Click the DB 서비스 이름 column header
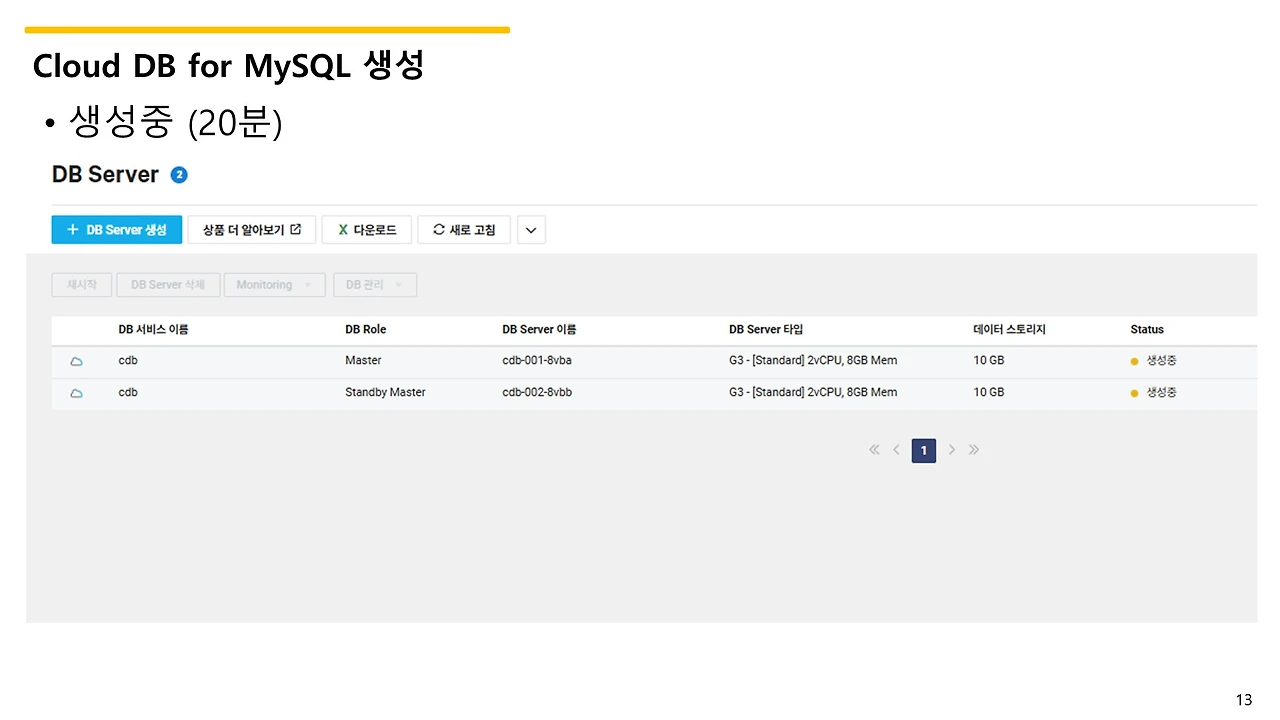1280x720 pixels. click(153, 329)
